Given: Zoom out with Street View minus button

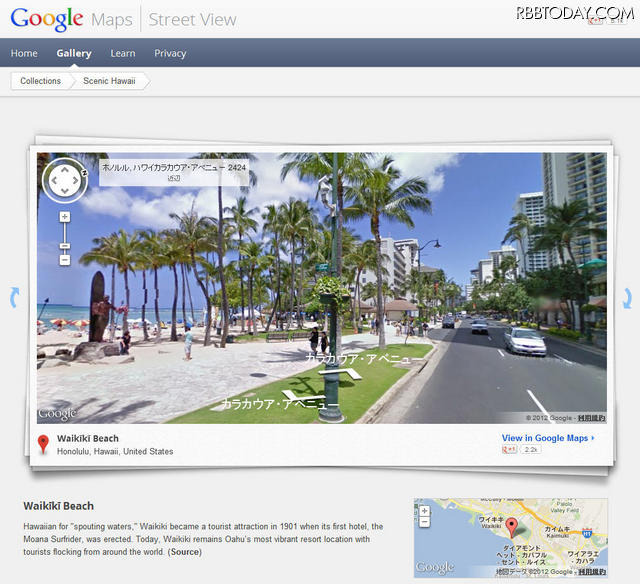Looking at the screenshot, I should pyautogui.click(x=65, y=260).
